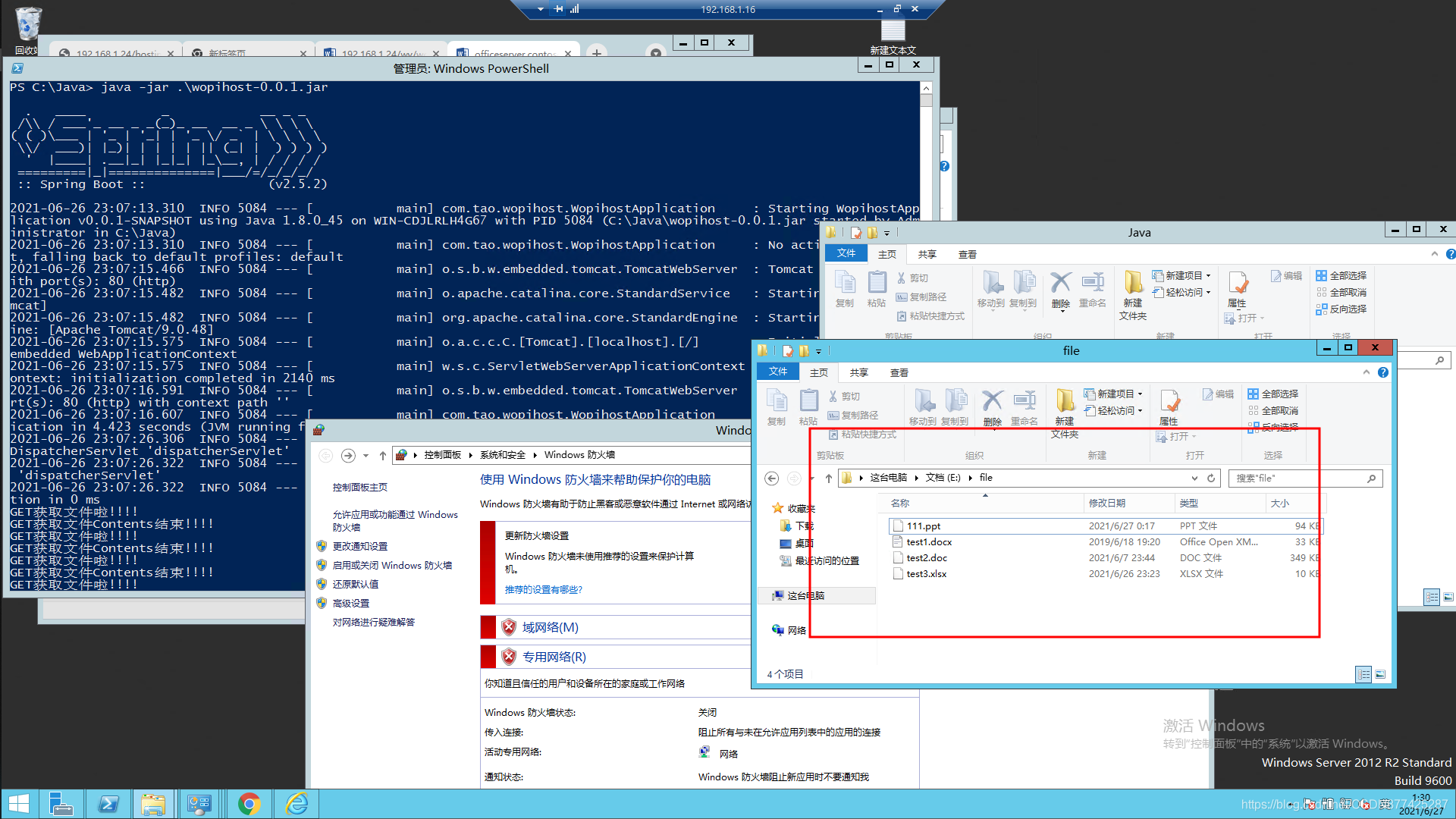Click Properties icon in file window ribbon
The image size is (1456, 819).
click(x=1169, y=407)
